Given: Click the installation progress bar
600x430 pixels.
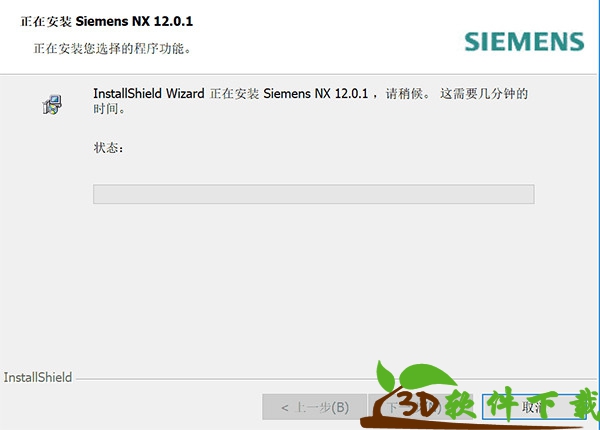Looking at the screenshot, I should click(313, 194).
